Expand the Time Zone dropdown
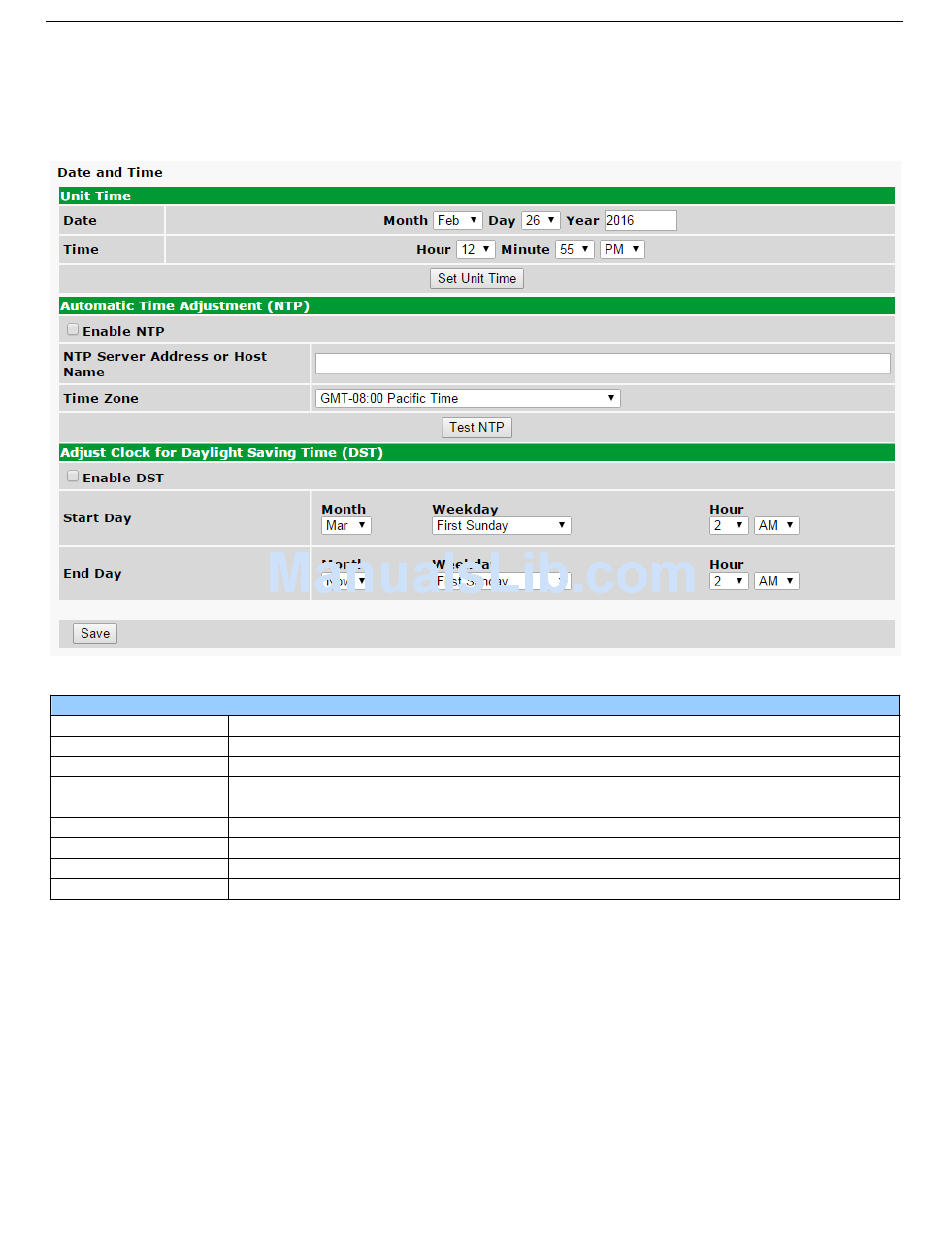This screenshot has width=950, height=1254. [x=468, y=398]
